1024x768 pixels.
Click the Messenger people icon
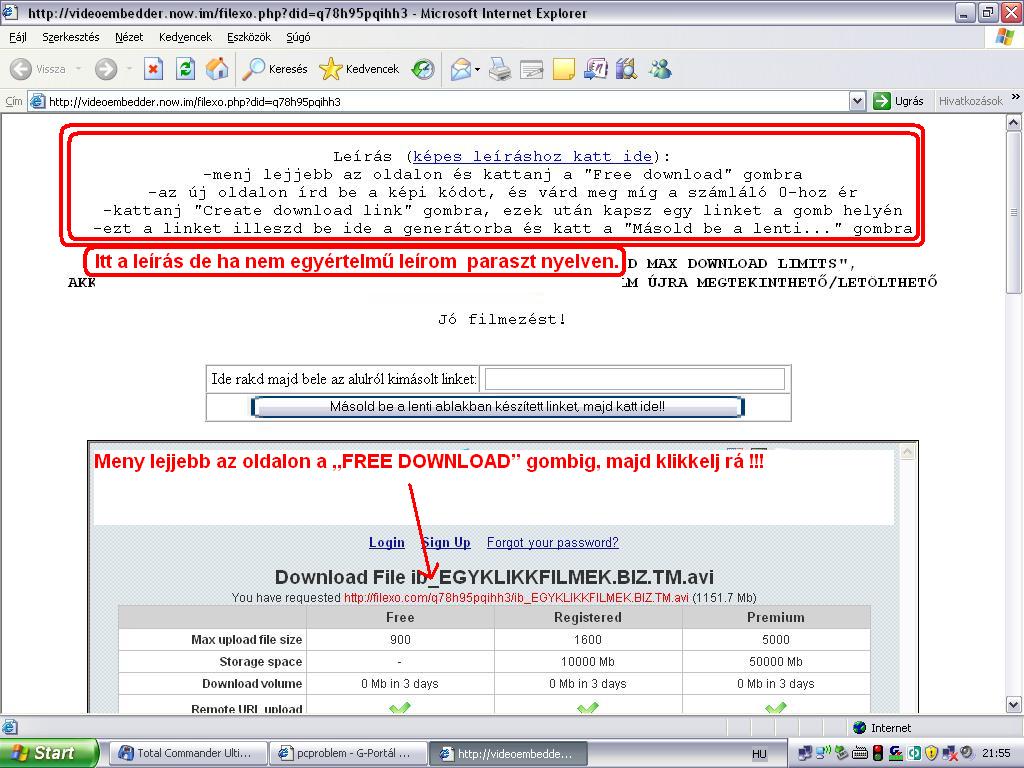tap(660, 69)
